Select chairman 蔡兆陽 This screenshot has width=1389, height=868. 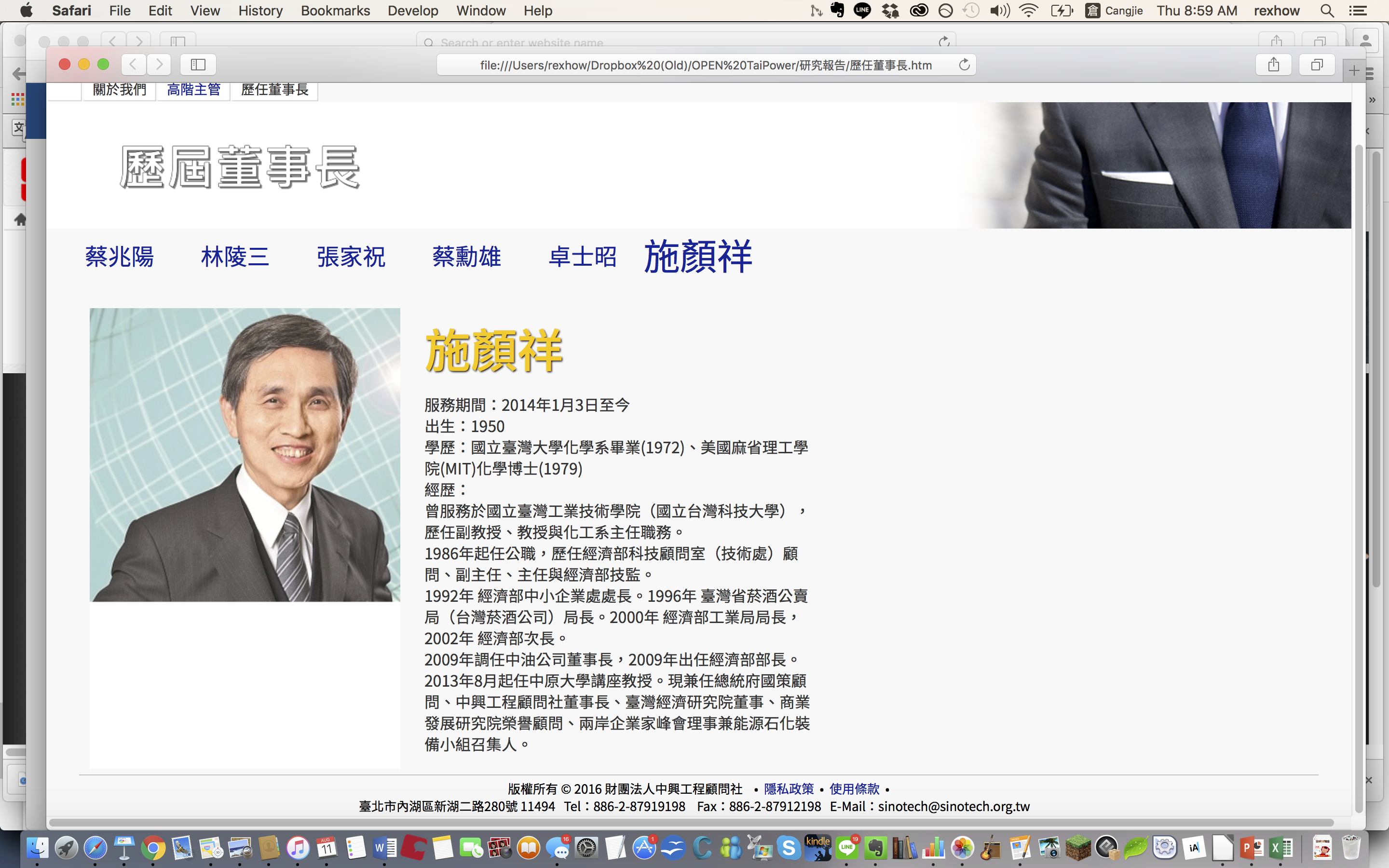click(x=120, y=257)
